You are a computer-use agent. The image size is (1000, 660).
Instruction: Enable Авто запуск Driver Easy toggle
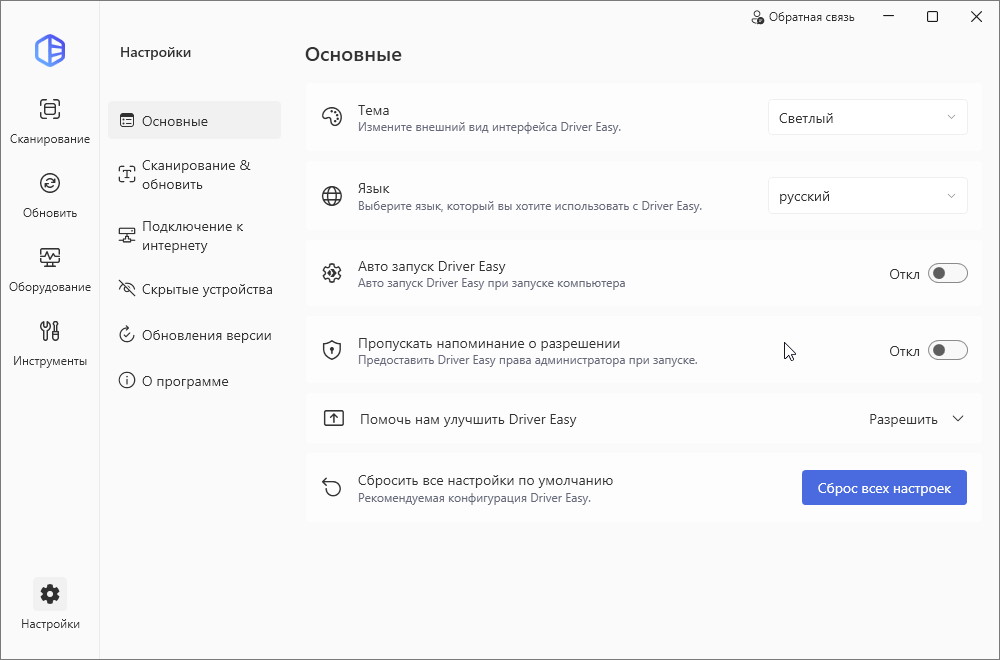(948, 274)
